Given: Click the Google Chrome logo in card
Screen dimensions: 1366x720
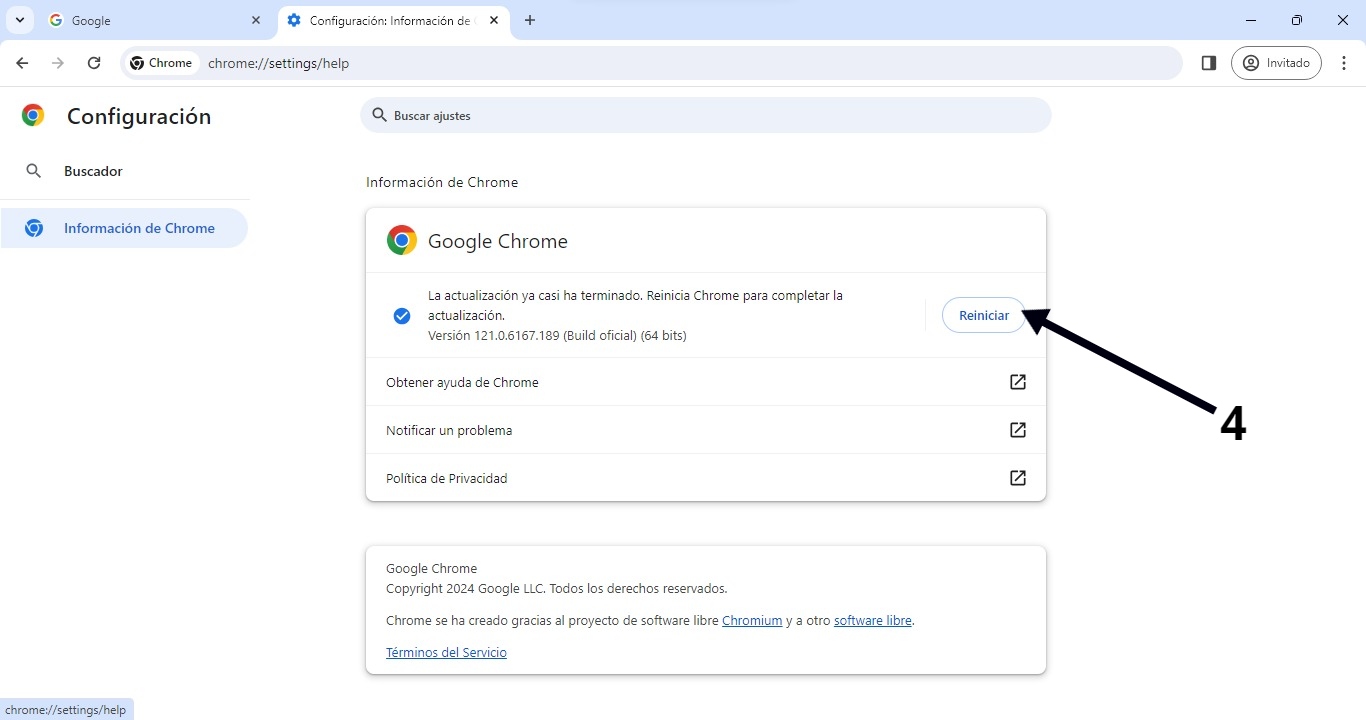Looking at the screenshot, I should 402,240.
